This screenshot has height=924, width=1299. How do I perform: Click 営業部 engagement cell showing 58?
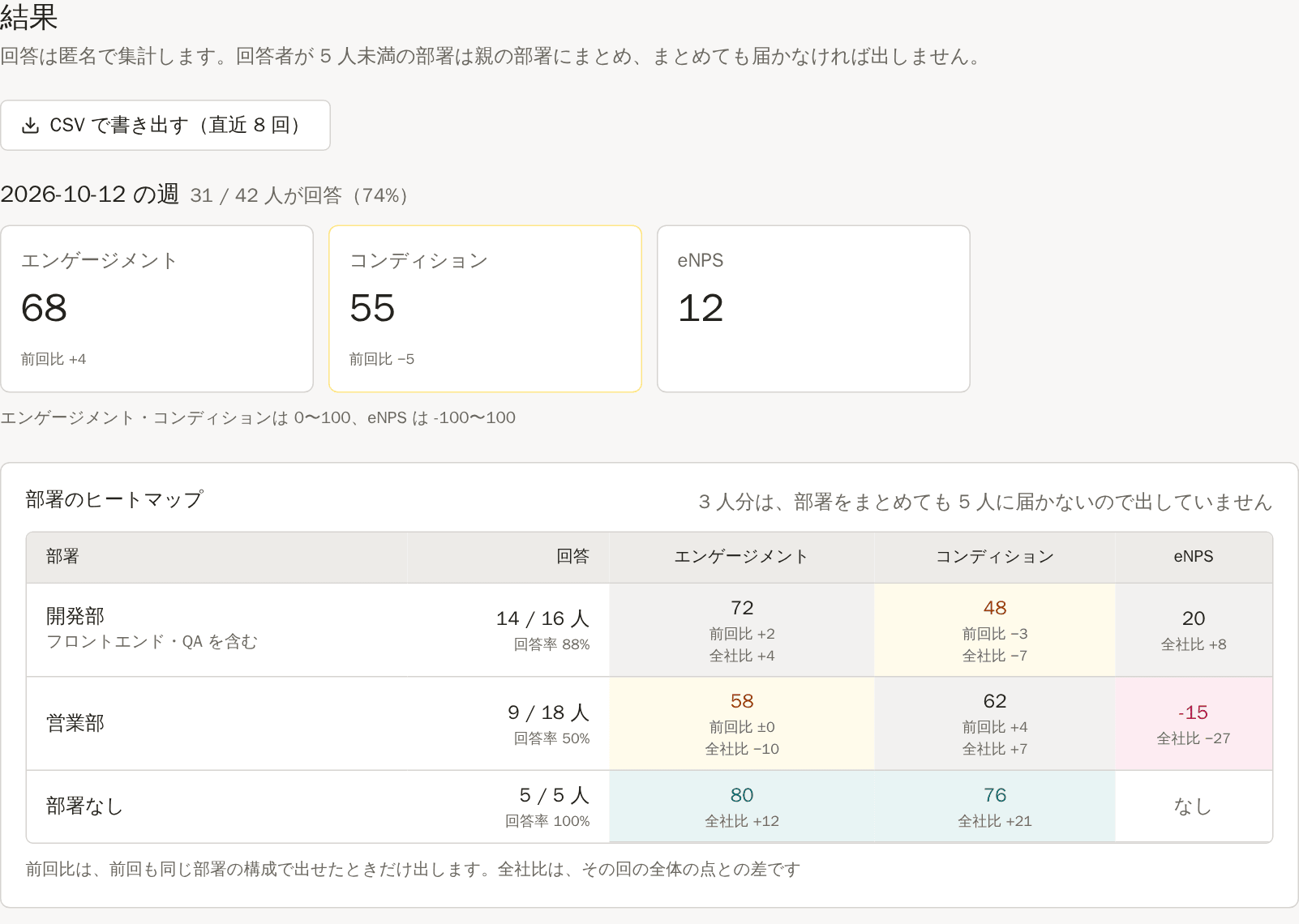click(742, 724)
